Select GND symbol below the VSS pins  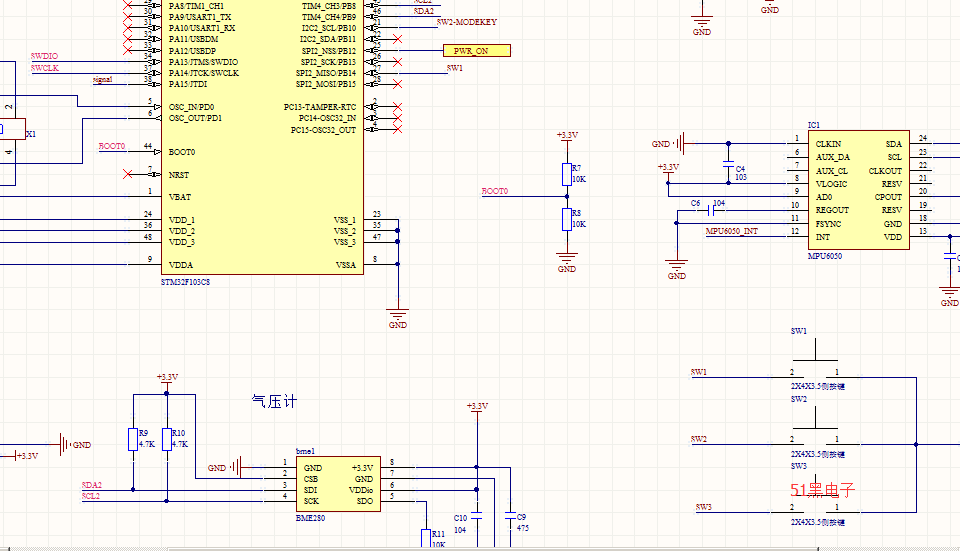coord(398,315)
